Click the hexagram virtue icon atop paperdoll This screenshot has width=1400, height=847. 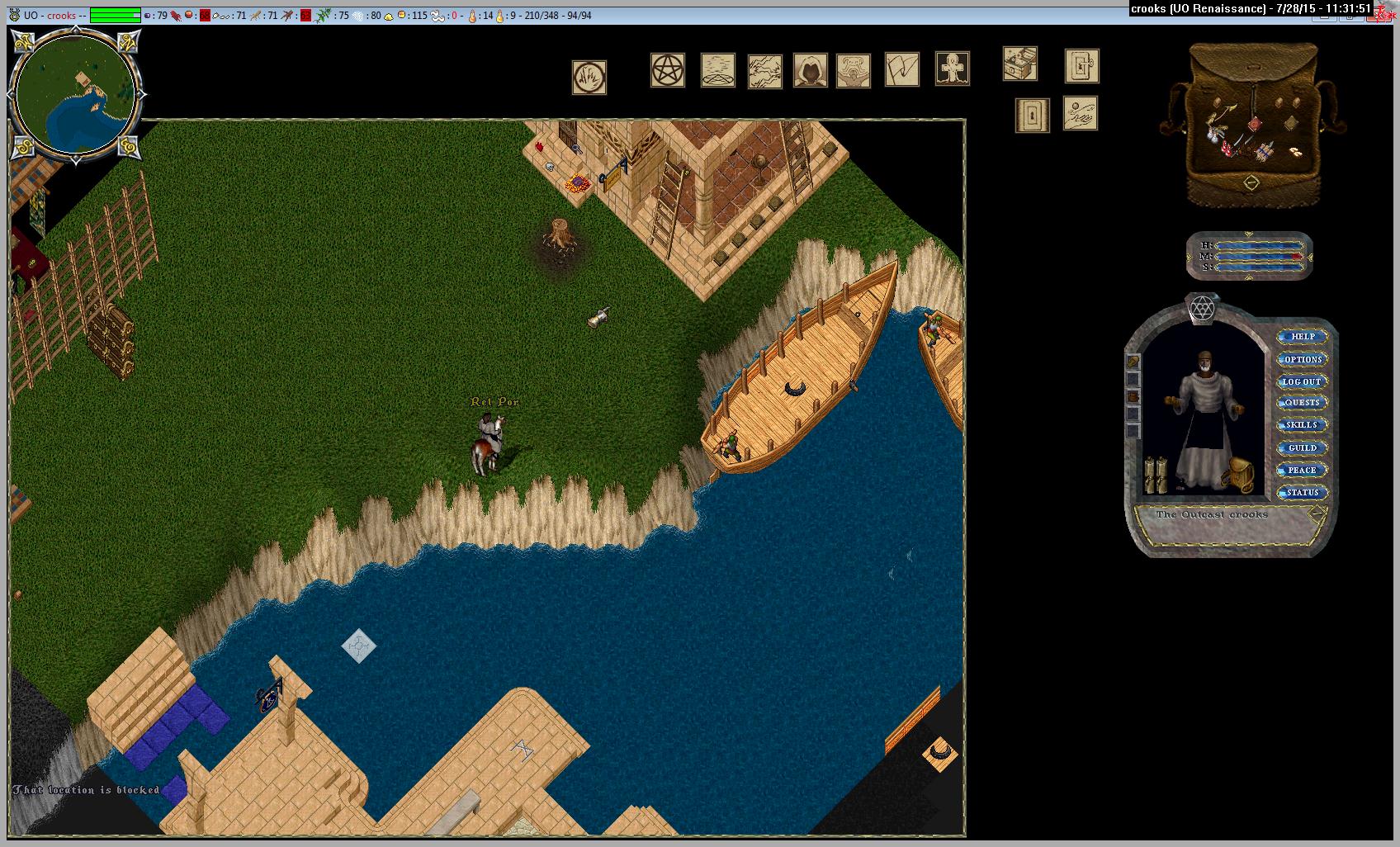tap(1202, 309)
